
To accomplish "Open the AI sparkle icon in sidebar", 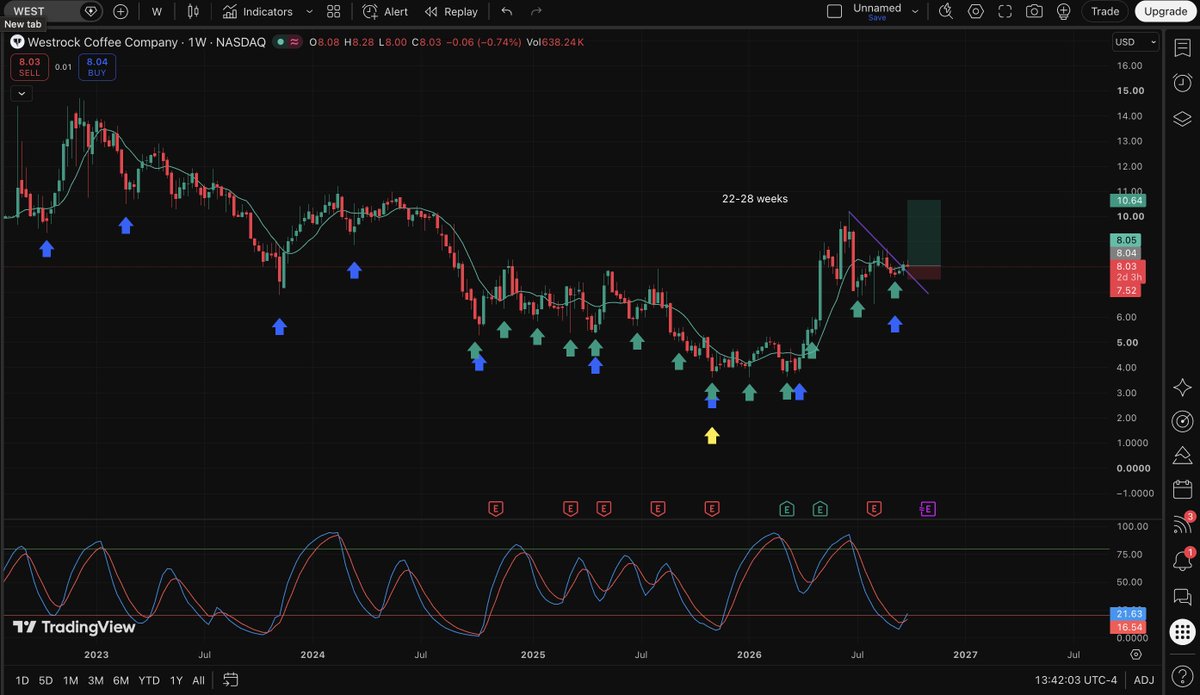I will tap(1181, 387).
